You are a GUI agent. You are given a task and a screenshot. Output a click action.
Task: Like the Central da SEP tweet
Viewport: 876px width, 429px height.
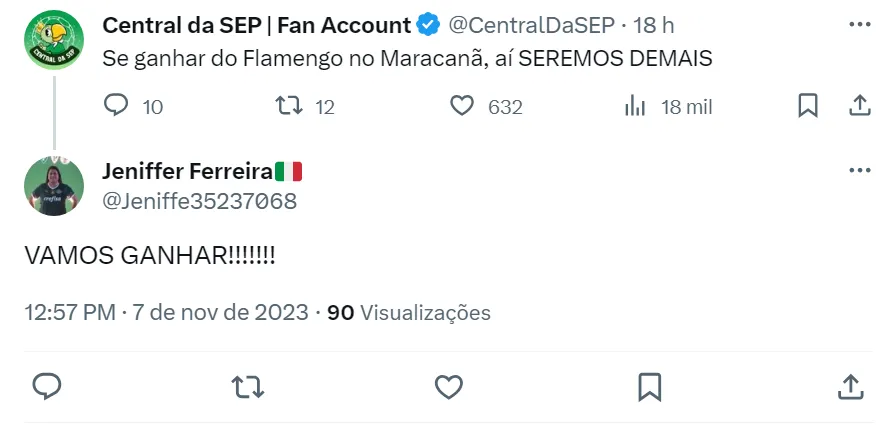click(461, 106)
